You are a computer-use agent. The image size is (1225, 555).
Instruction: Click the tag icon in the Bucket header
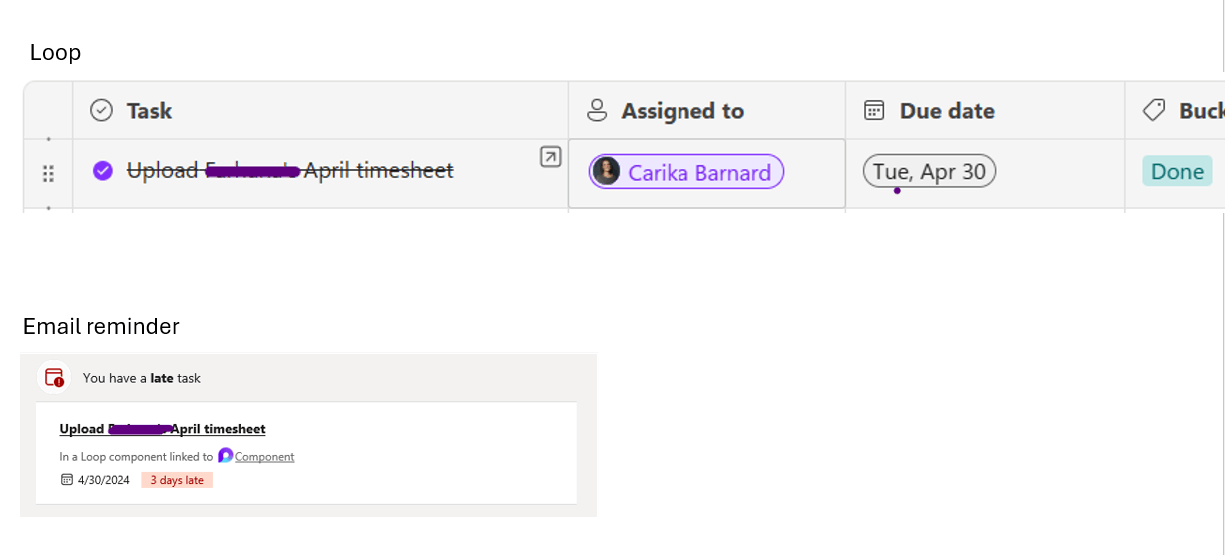click(1154, 111)
